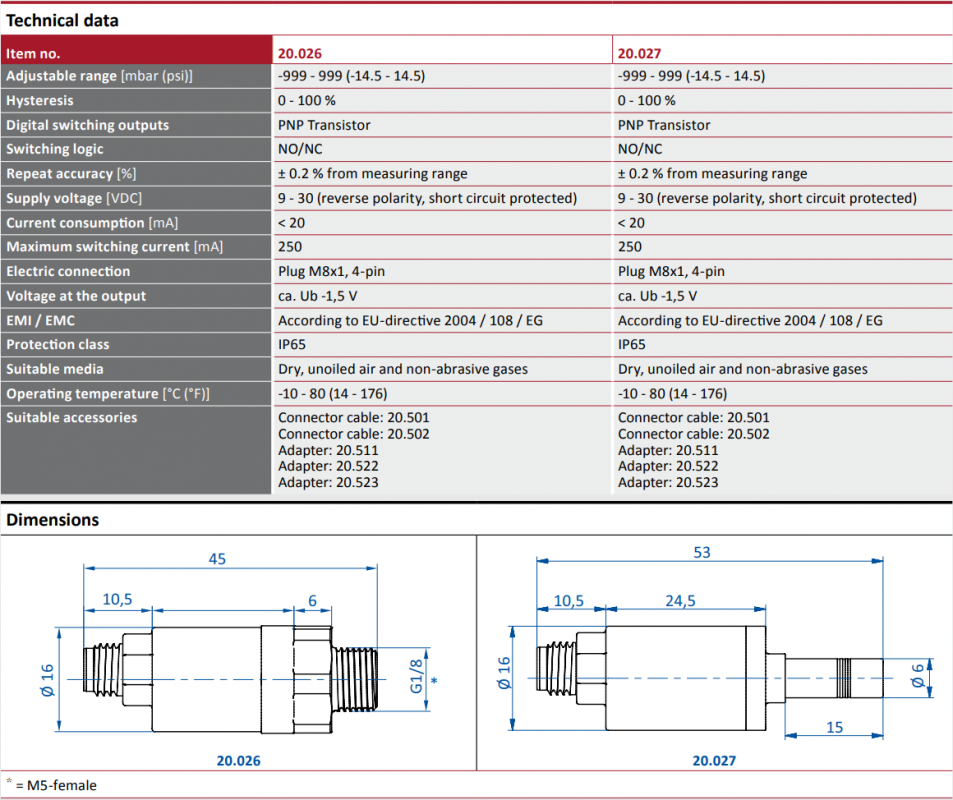Click the "24,5" dimension value
The image size is (953, 800).
pyautogui.click(x=680, y=601)
